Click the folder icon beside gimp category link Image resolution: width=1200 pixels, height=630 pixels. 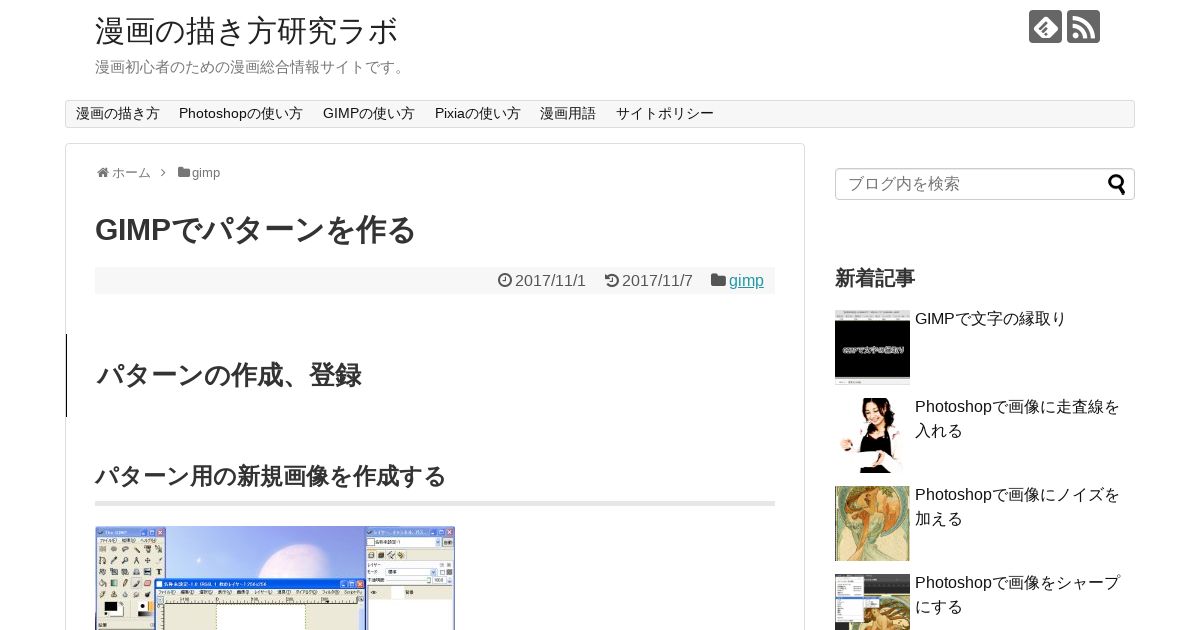(718, 281)
